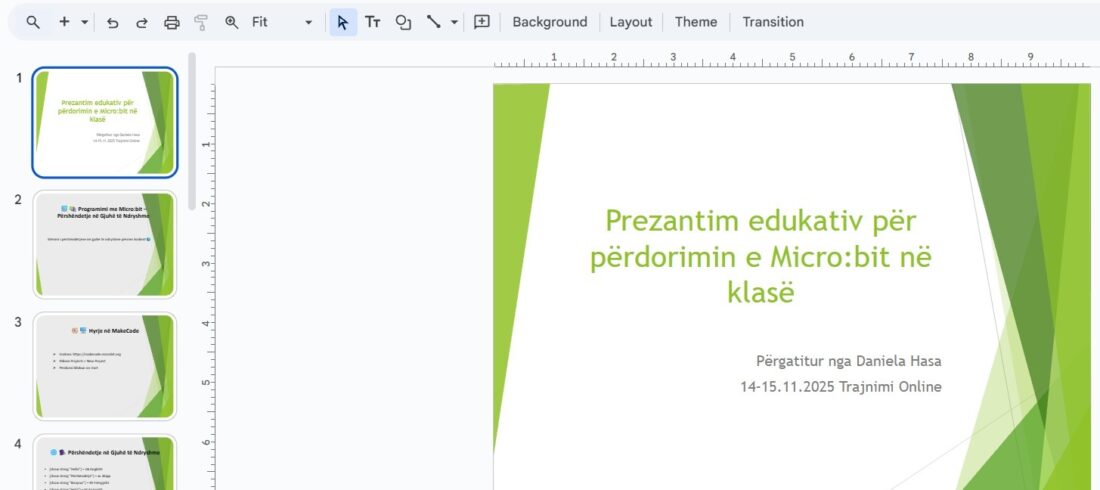Open the Theme panel
1100x490 pixels.
(x=695, y=22)
